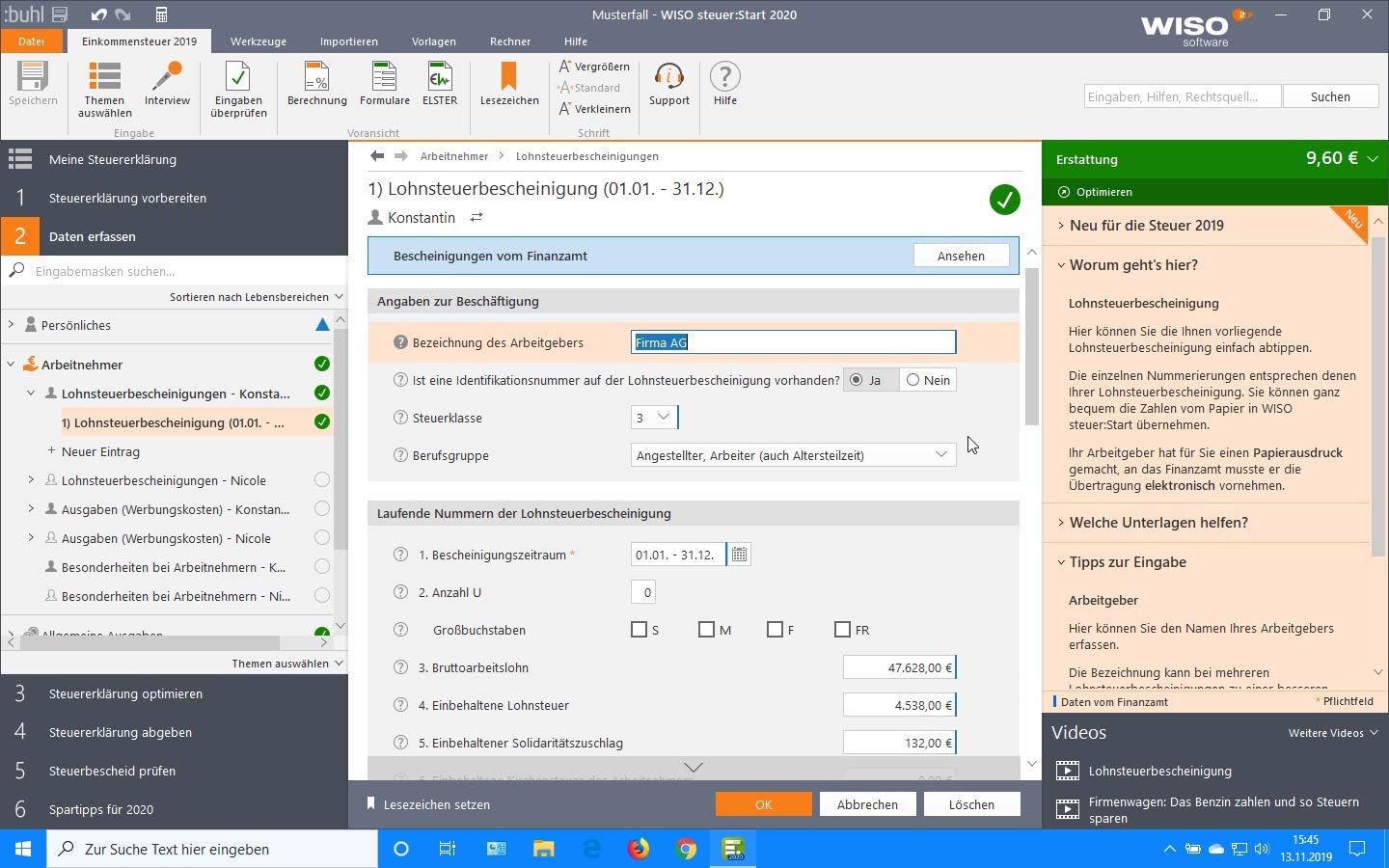This screenshot has height=868, width=1389.
Task: Expand Lohnsteuerbescheinigungen - Nicole node
Action: (x=31, y=480)
